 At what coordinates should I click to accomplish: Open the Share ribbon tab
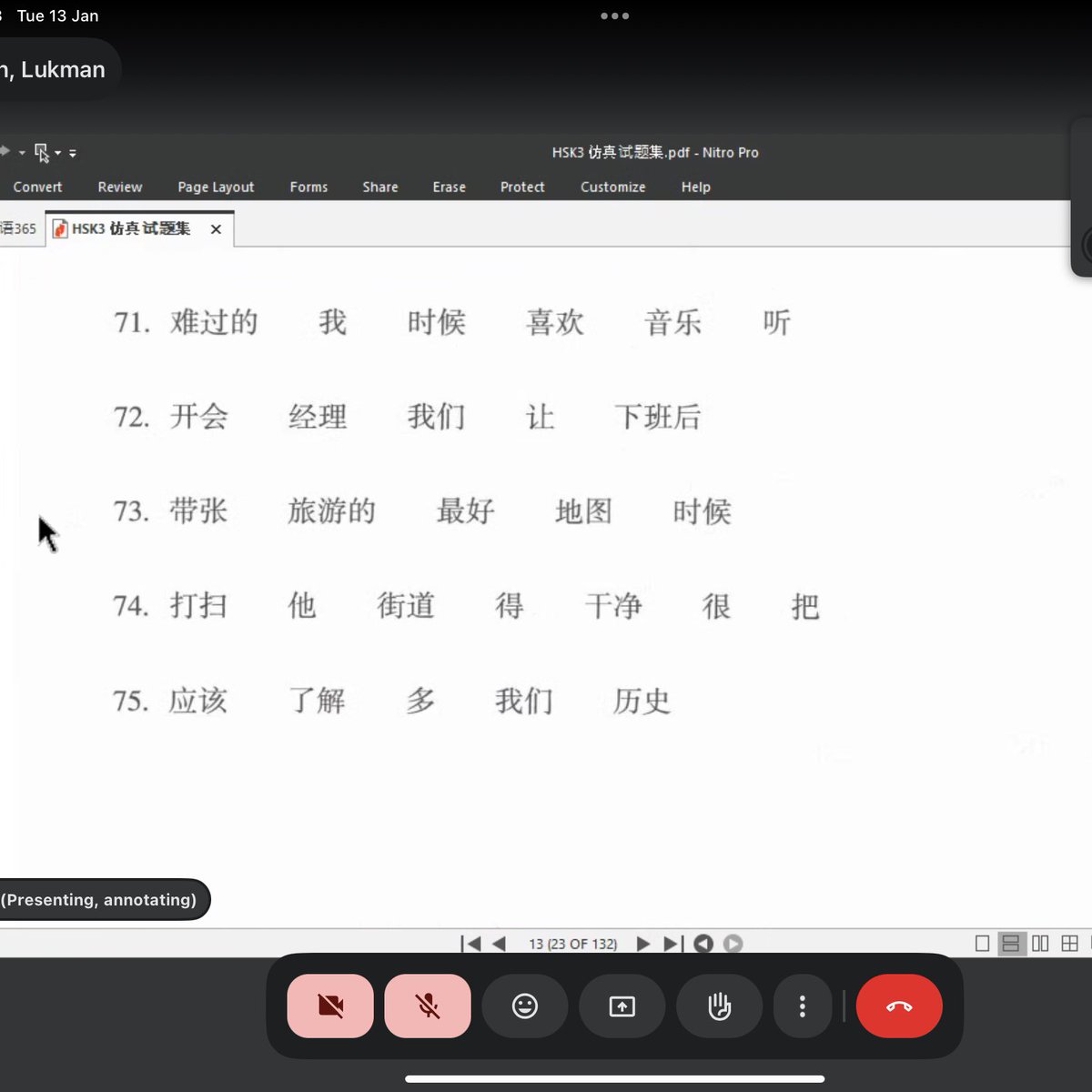click(x=380, y=187)
